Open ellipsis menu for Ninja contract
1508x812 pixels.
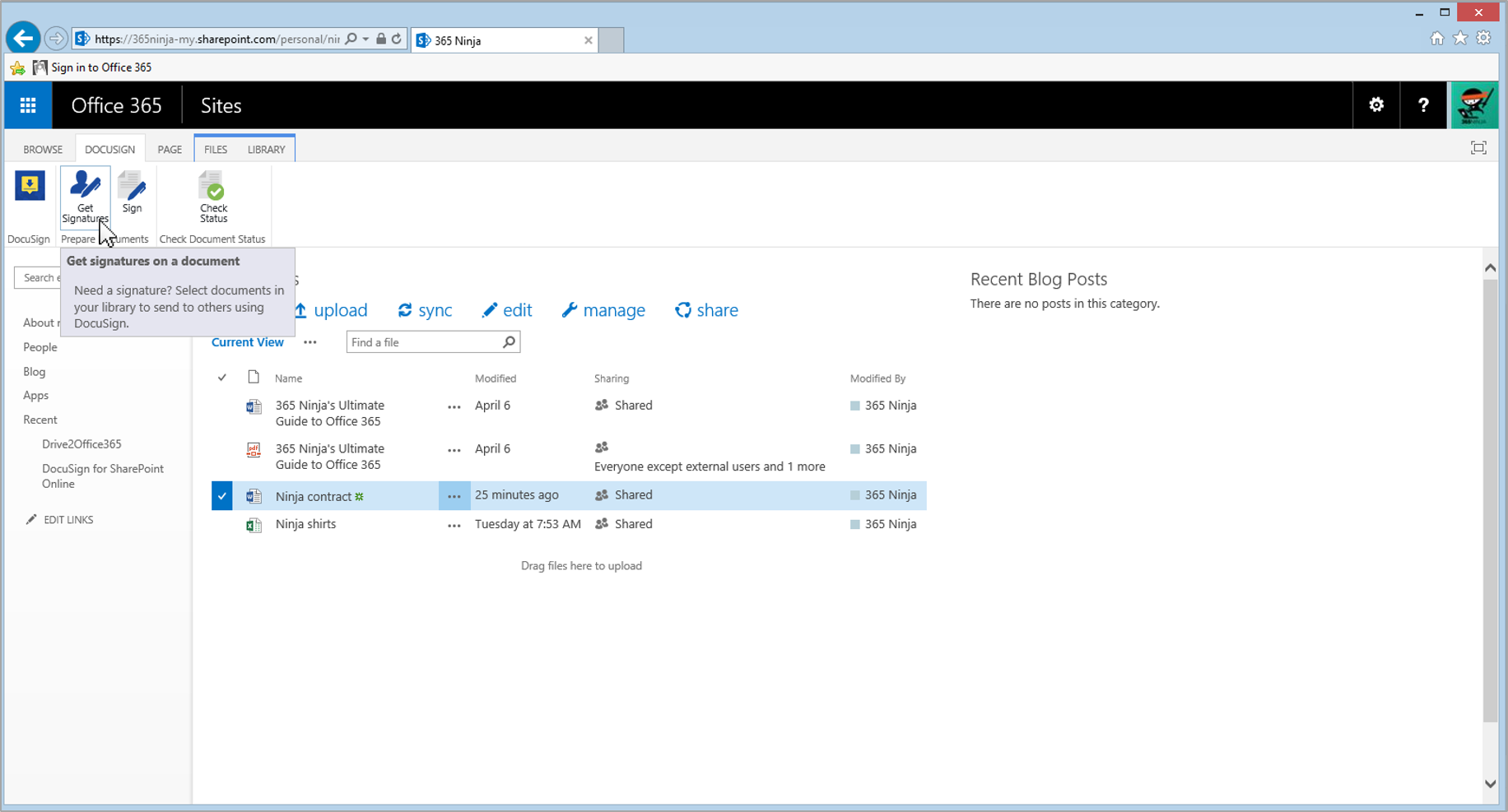click(454, 496)
